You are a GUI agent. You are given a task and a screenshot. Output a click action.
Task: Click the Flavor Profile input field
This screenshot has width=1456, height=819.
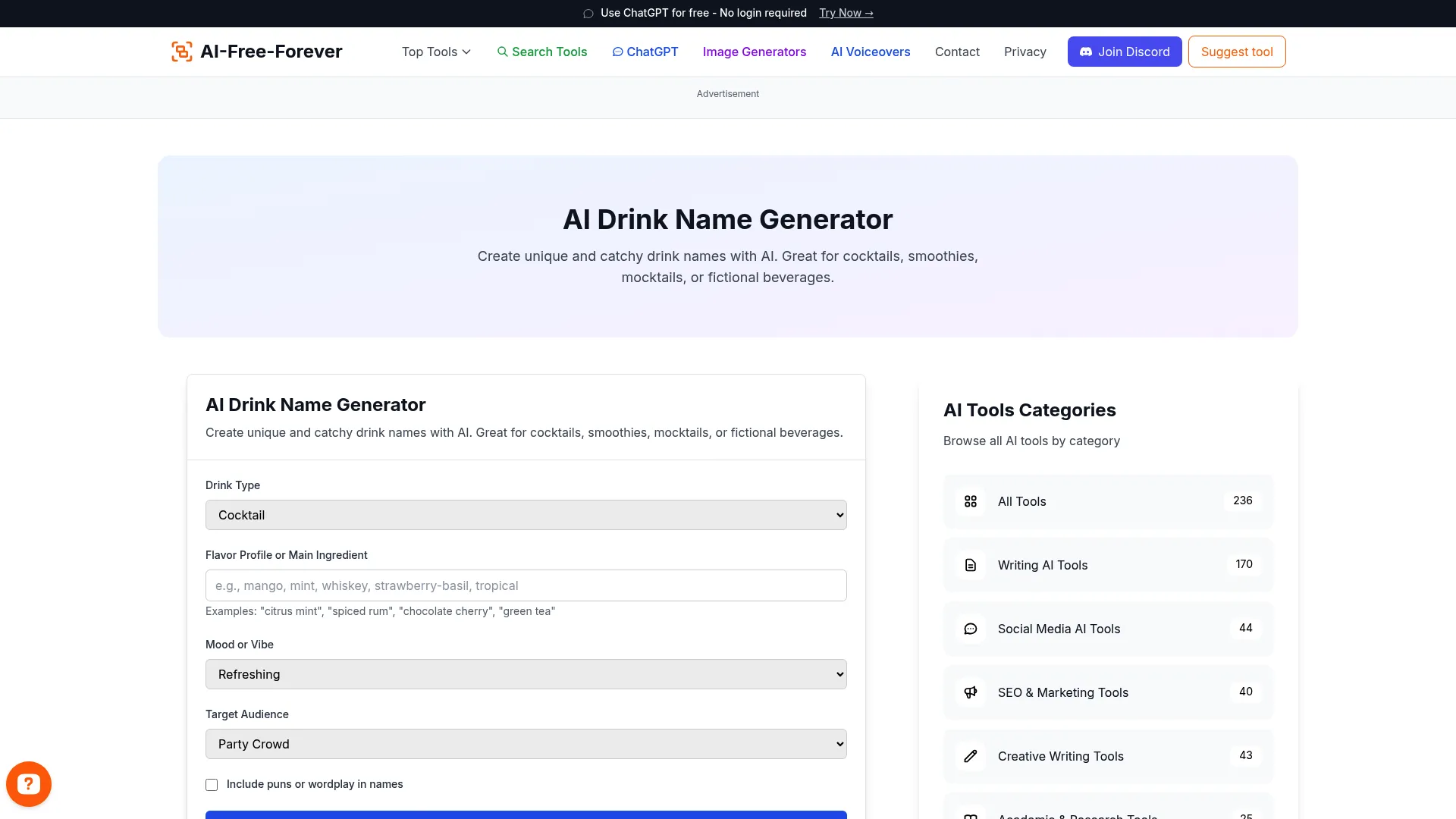[526, 585]
